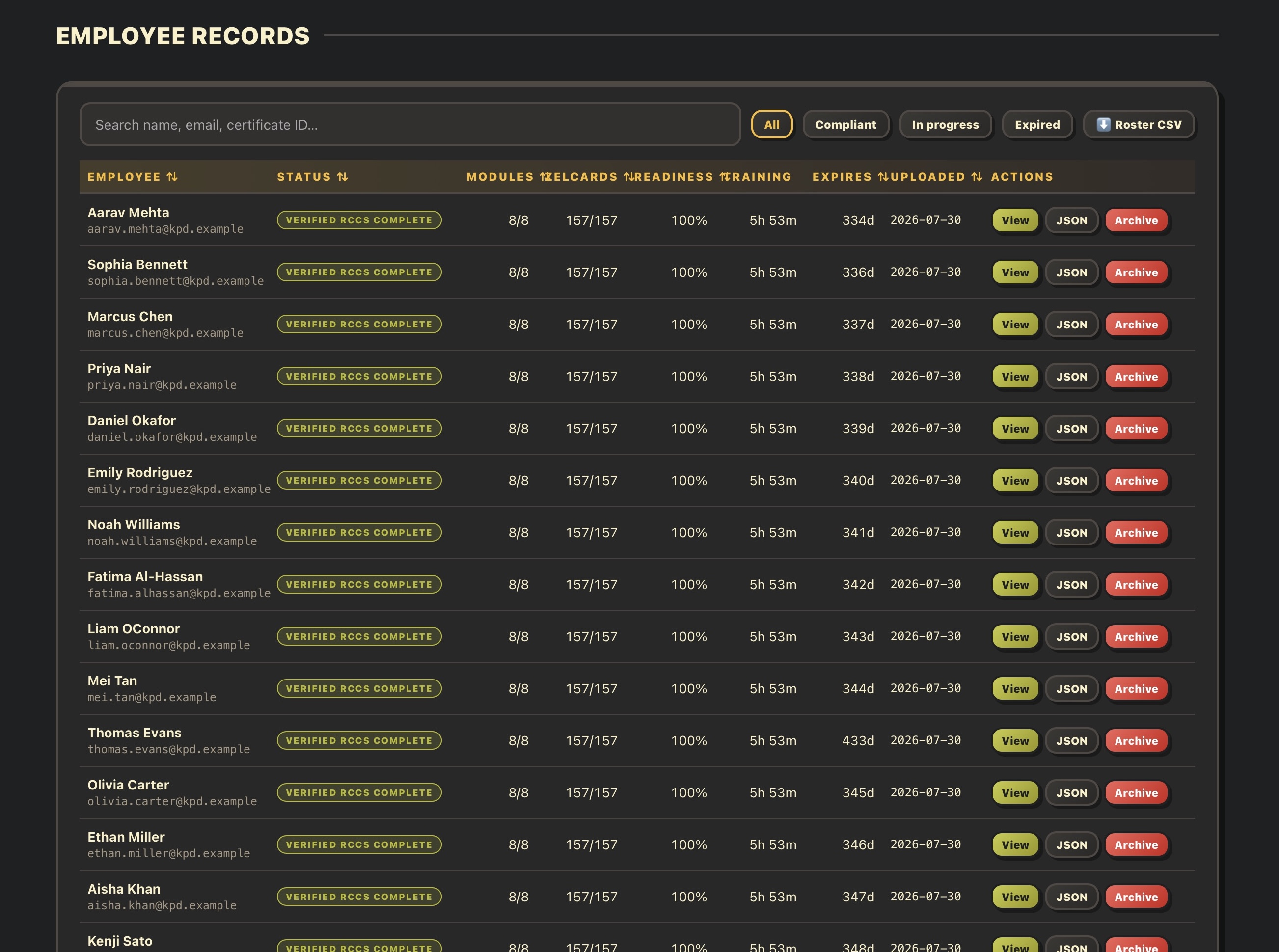Select the All filter
1279x952 pixels.
pyautogui.click(x=771, y=125)
